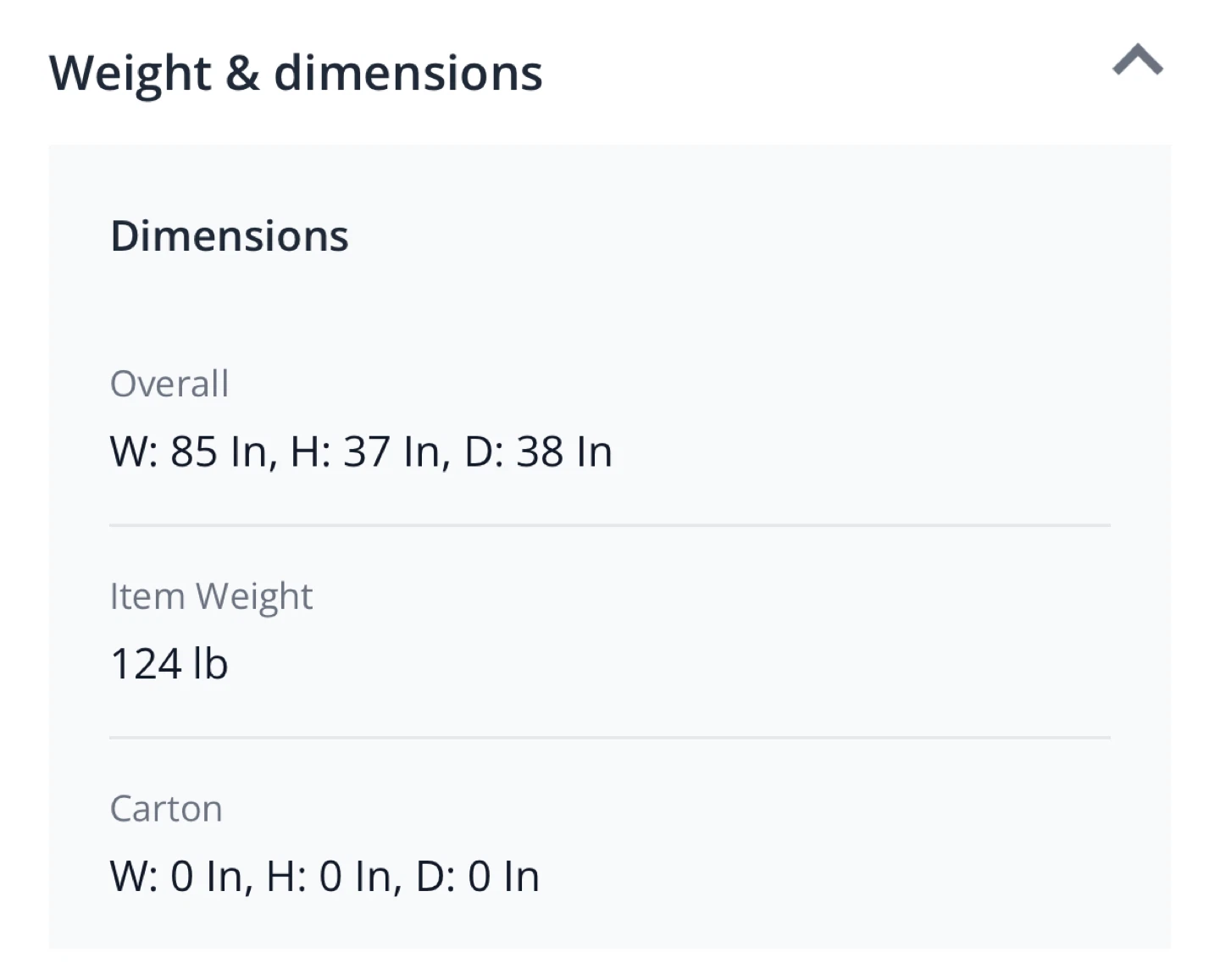The width and height of the screenshot is (1220, 980).
Task: Click the lb unit after 124
Action: pos(210,663)
